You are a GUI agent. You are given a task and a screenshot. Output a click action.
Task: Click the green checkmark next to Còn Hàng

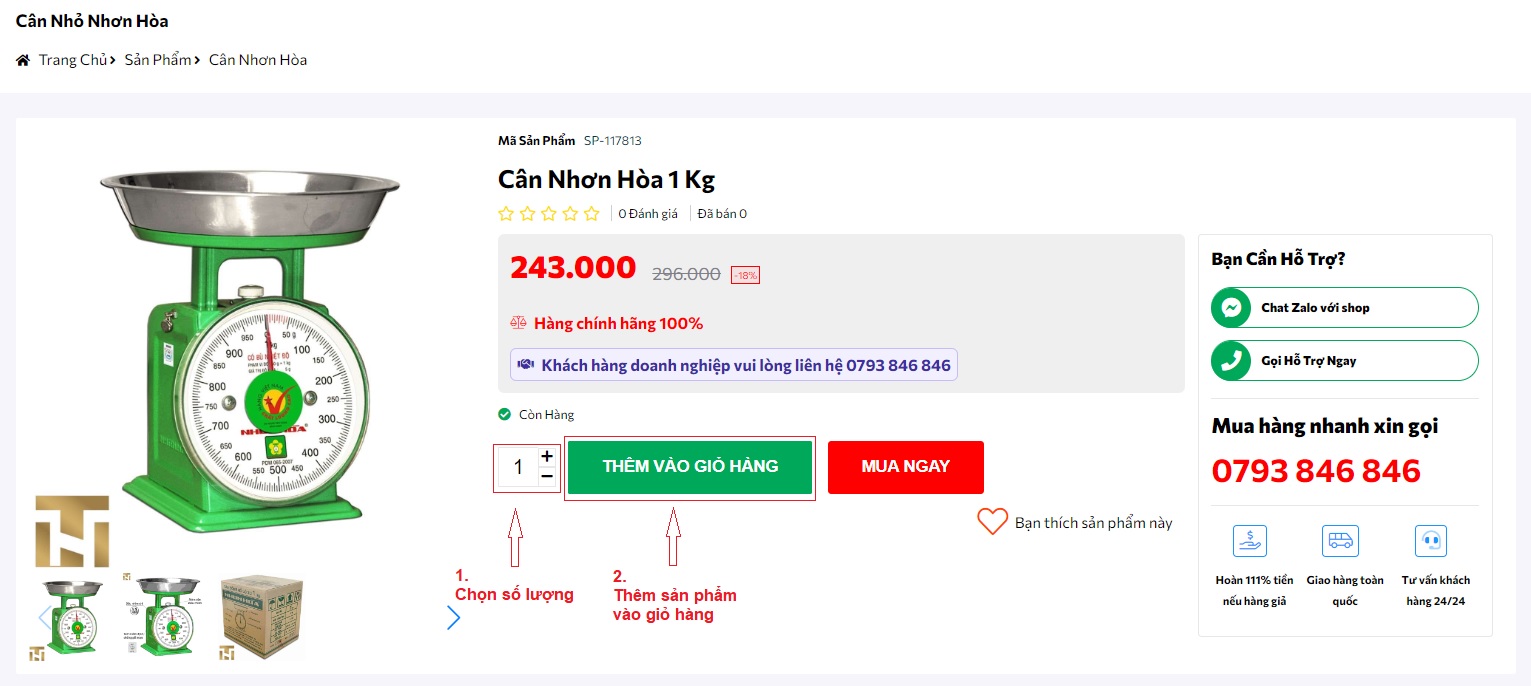click(503, 413)
